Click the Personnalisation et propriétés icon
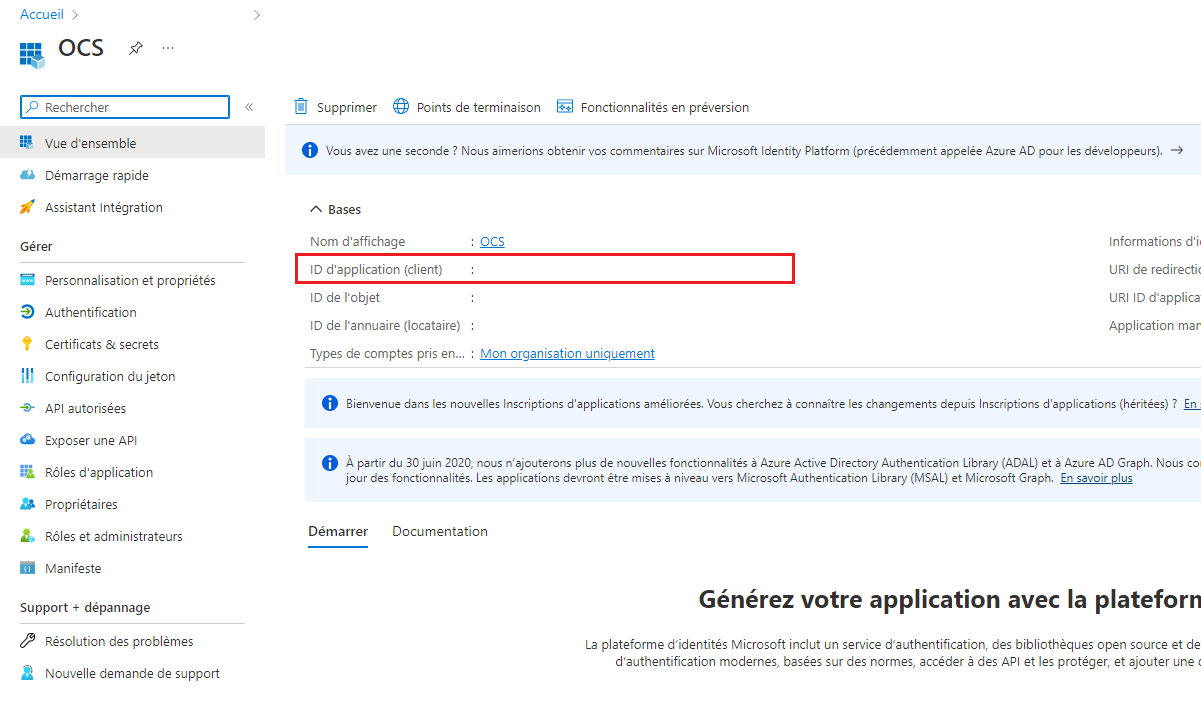Screen dimensions: 1201x704 coord(27,280)
